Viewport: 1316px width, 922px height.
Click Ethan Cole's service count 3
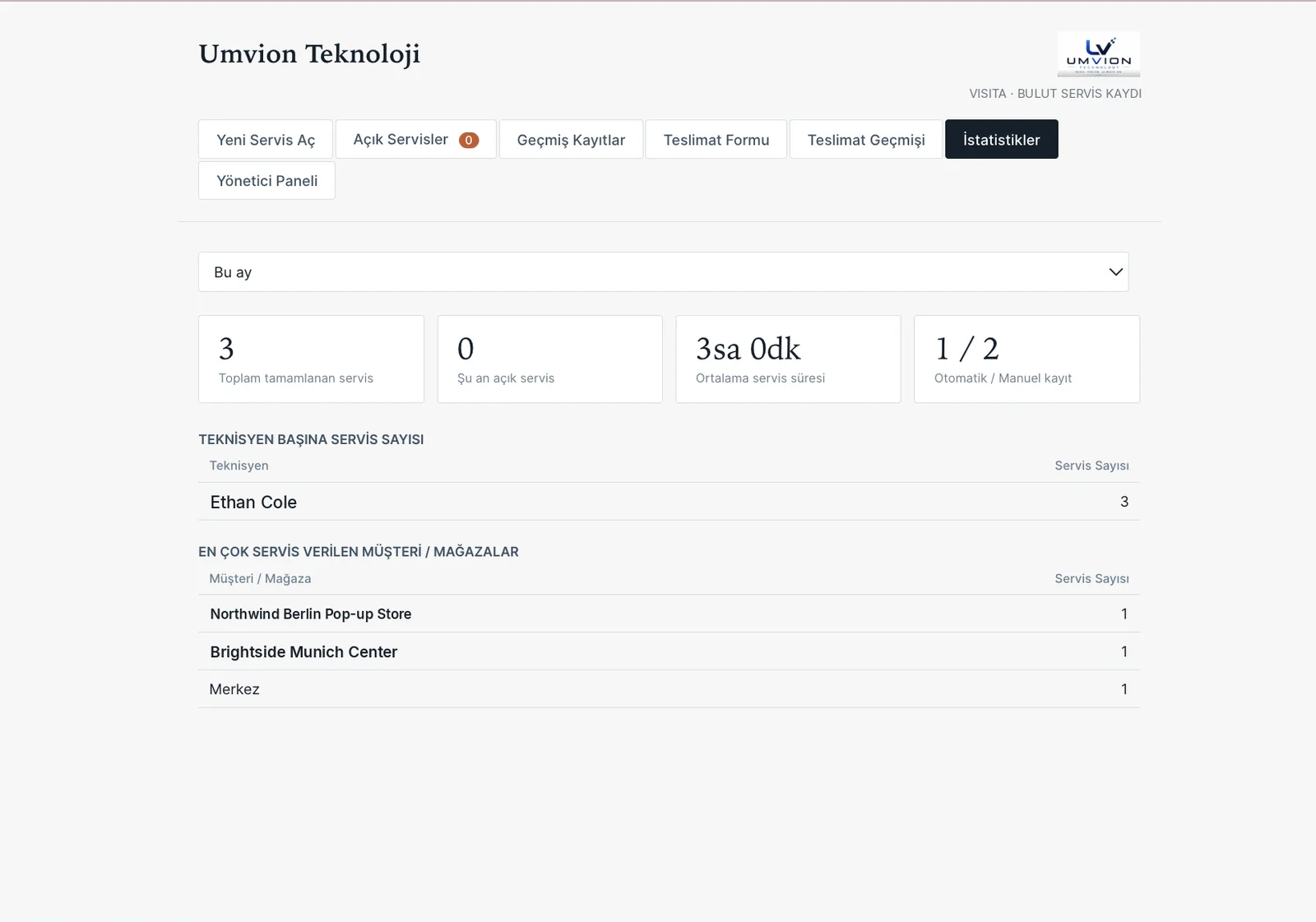point(1124,502)
